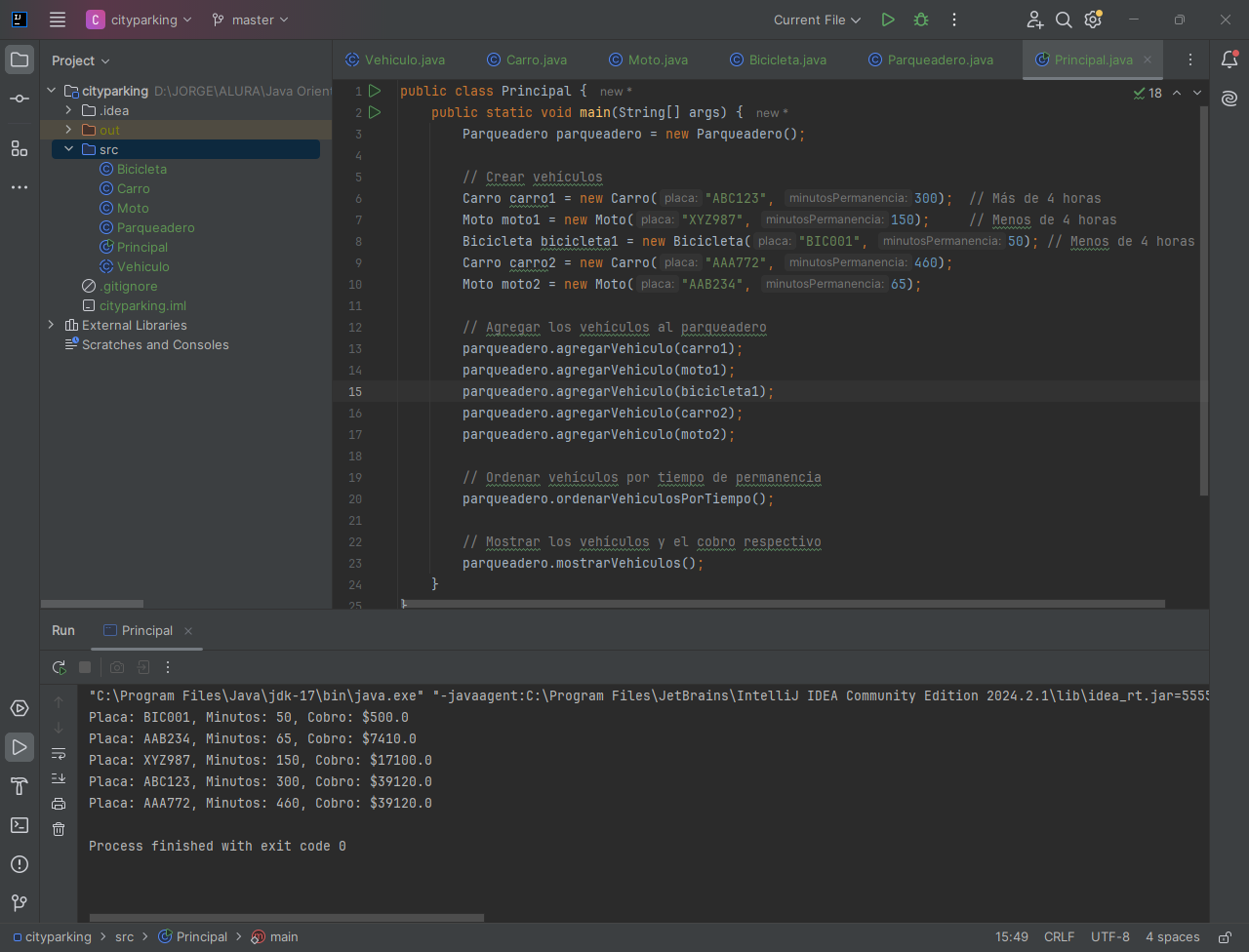
Task: Select Scratches and Consoles node
Action: pyautogui.click(x=155, y=344)
